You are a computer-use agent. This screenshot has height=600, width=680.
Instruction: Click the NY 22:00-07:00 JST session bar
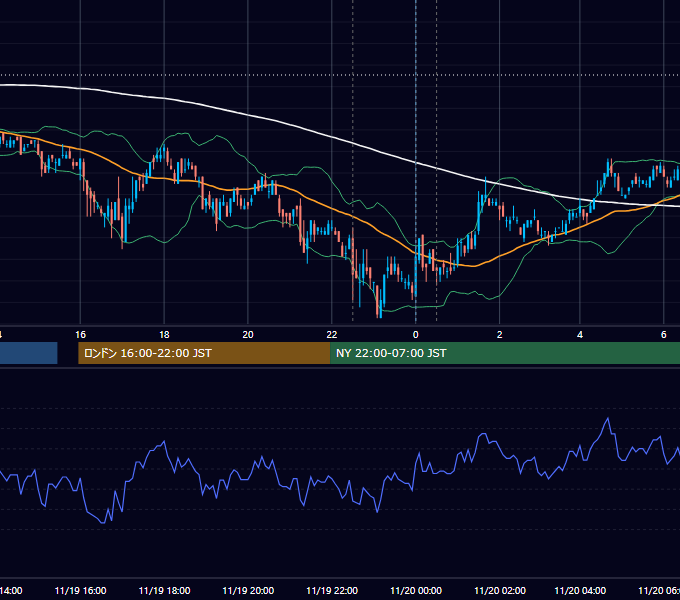pyautogui.click(x=505, y=353)
